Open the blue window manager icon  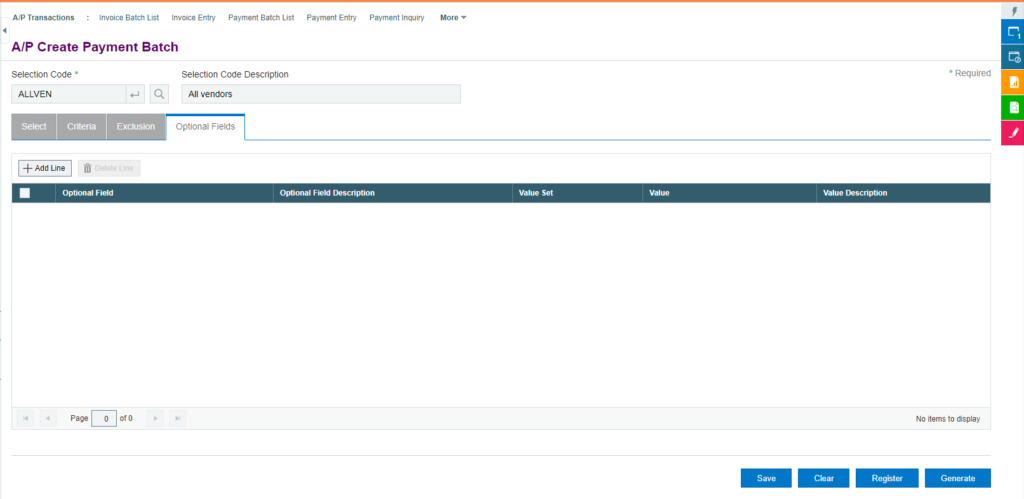(x=1012, y=34)
